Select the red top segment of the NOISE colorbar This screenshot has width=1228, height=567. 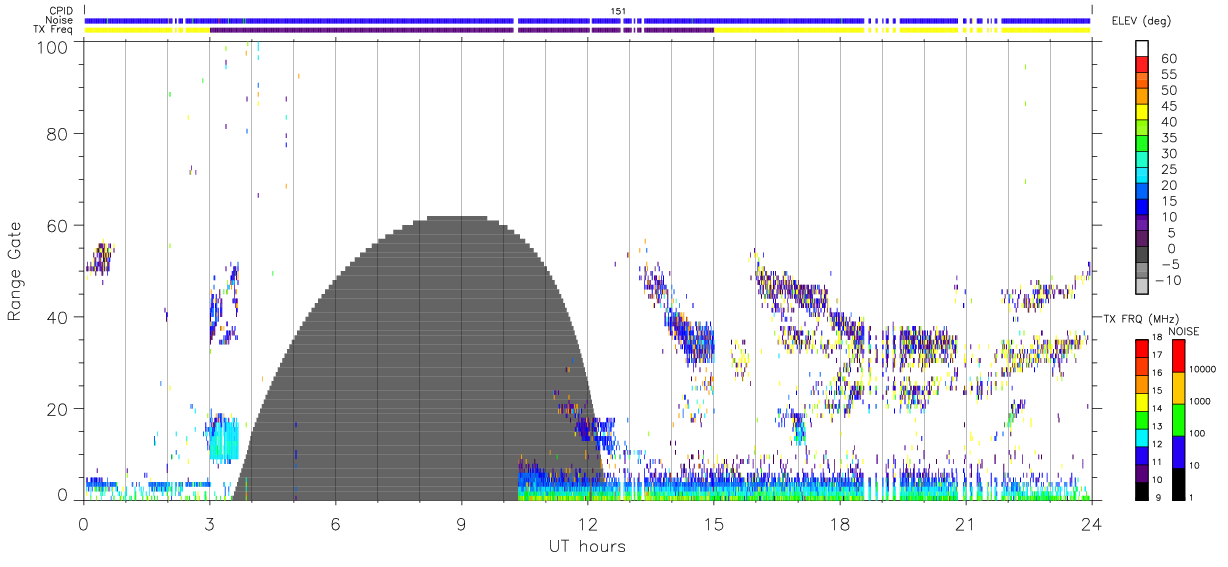(1178, 355)
